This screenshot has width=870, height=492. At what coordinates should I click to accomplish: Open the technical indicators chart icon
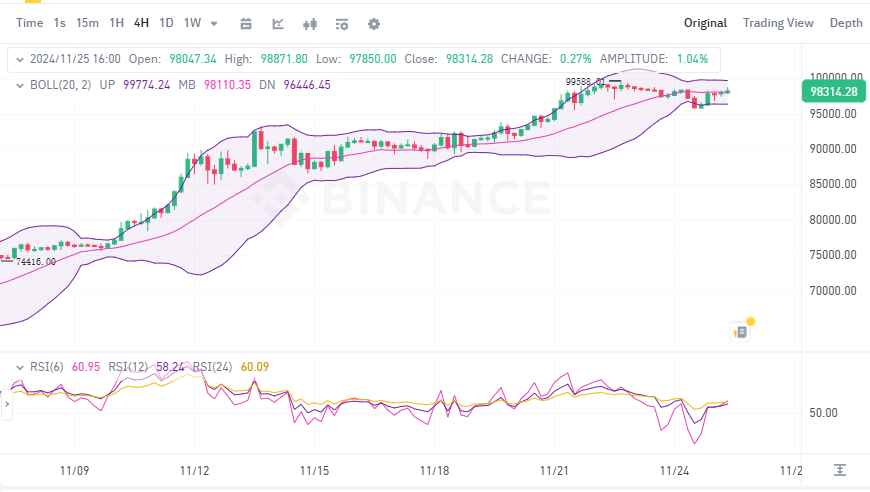click(x=278, y=23)
